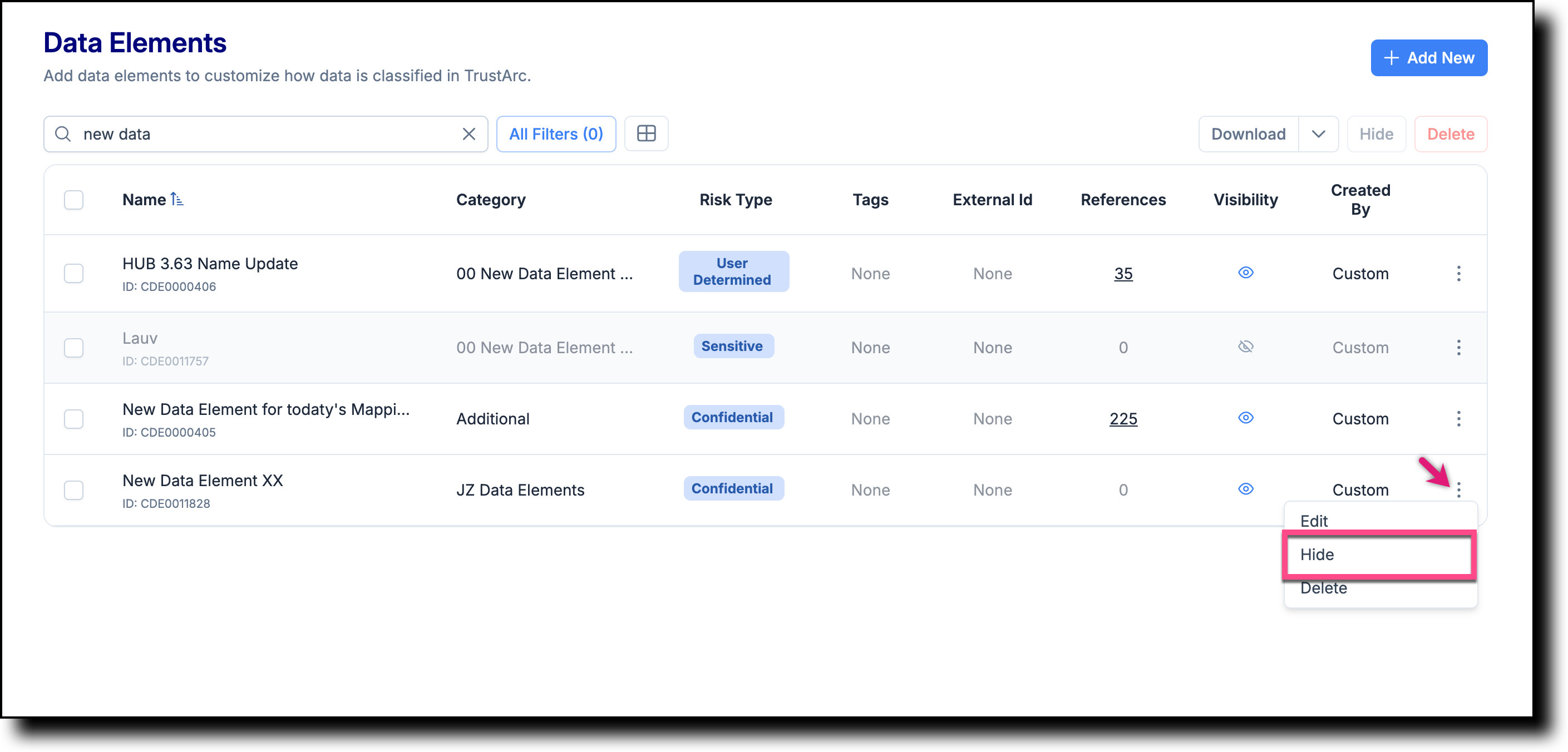Click inside the search input field
Screen dimensions: 1568x752
tap(244, 134)
